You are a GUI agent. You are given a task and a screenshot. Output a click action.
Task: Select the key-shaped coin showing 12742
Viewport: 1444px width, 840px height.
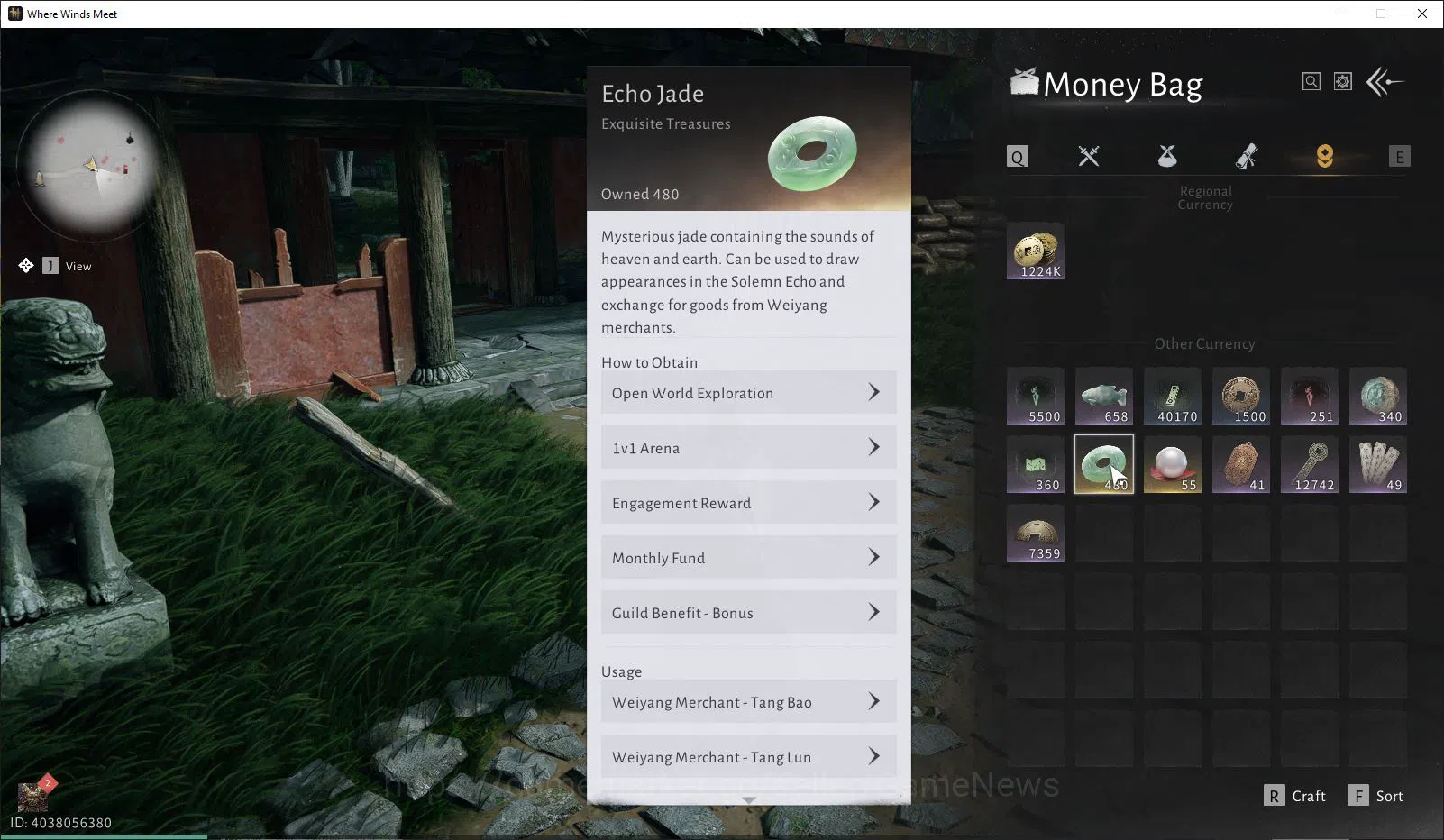point(1310,465)
